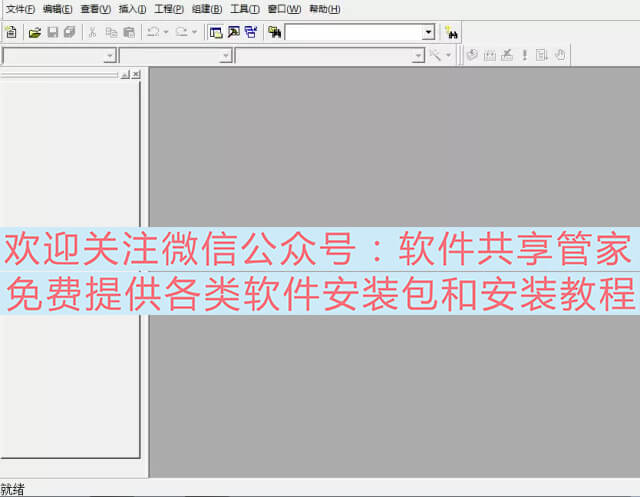Viewport: 640px width, 497px height.
Task: Click the WizardBar actions wand icon
Action: point(436,55)
